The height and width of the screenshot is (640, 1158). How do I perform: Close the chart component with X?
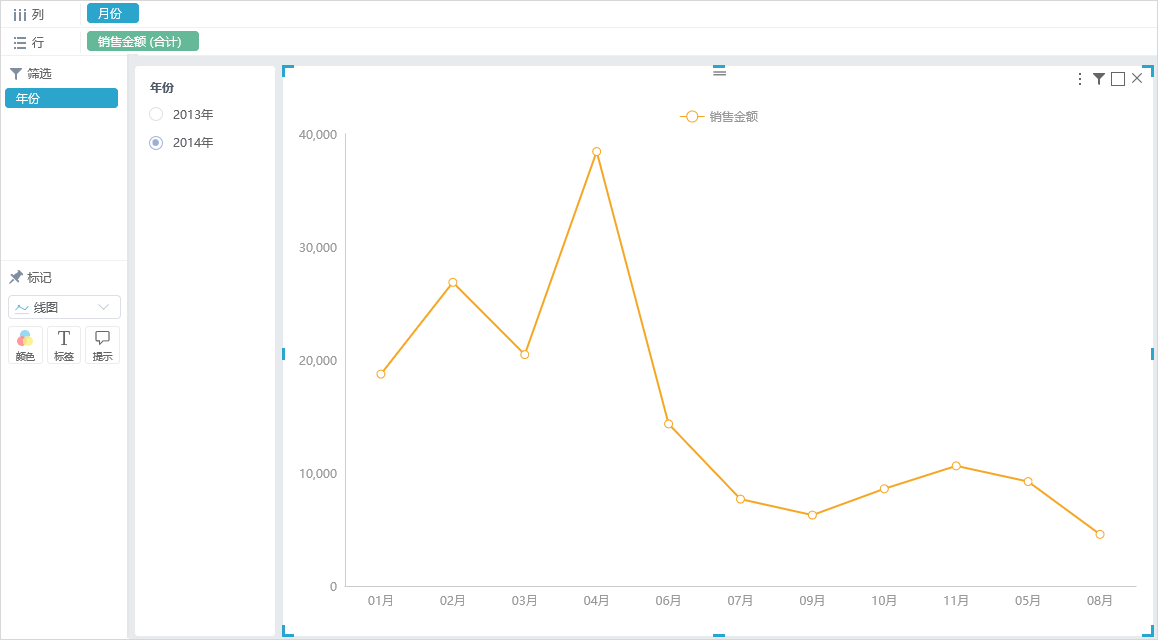pyautogui.click(x=1137, y=78)
